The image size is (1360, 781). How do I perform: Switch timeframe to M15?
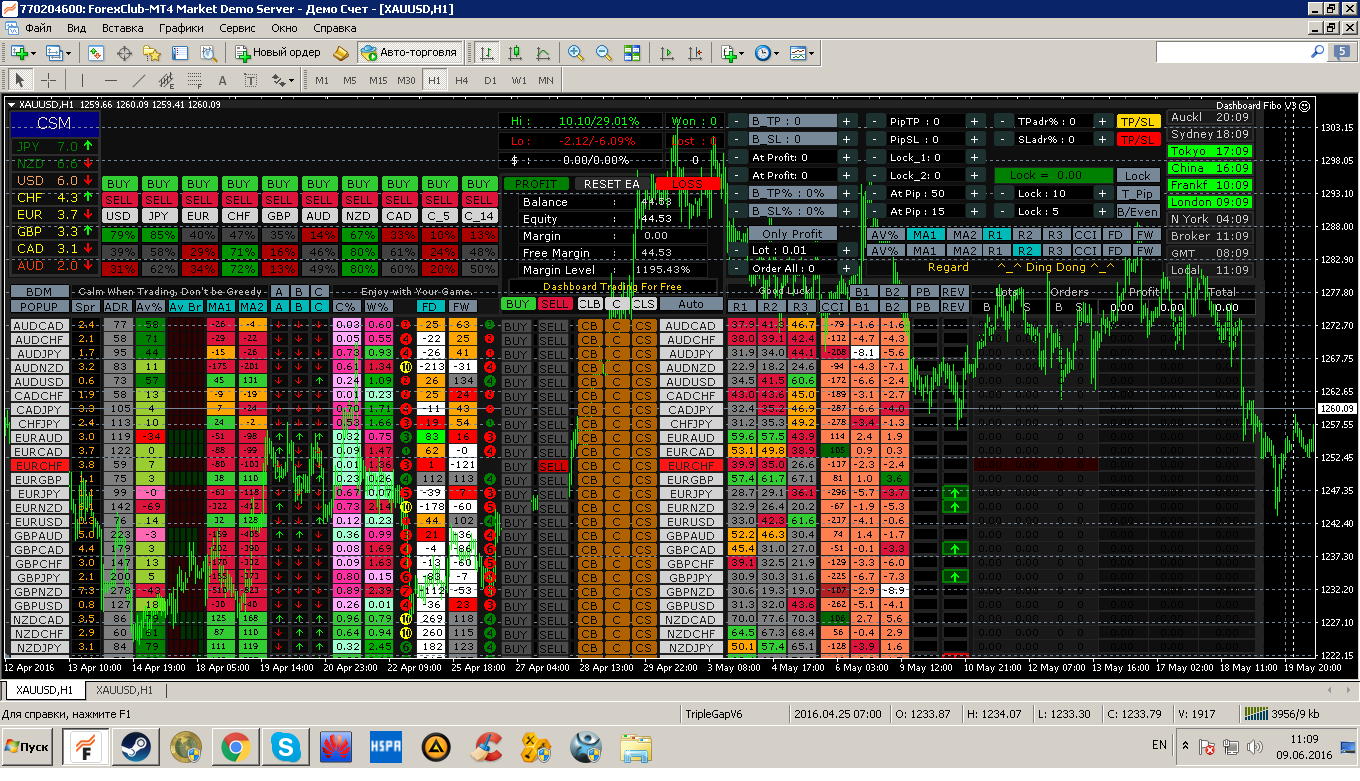(378, 80)
